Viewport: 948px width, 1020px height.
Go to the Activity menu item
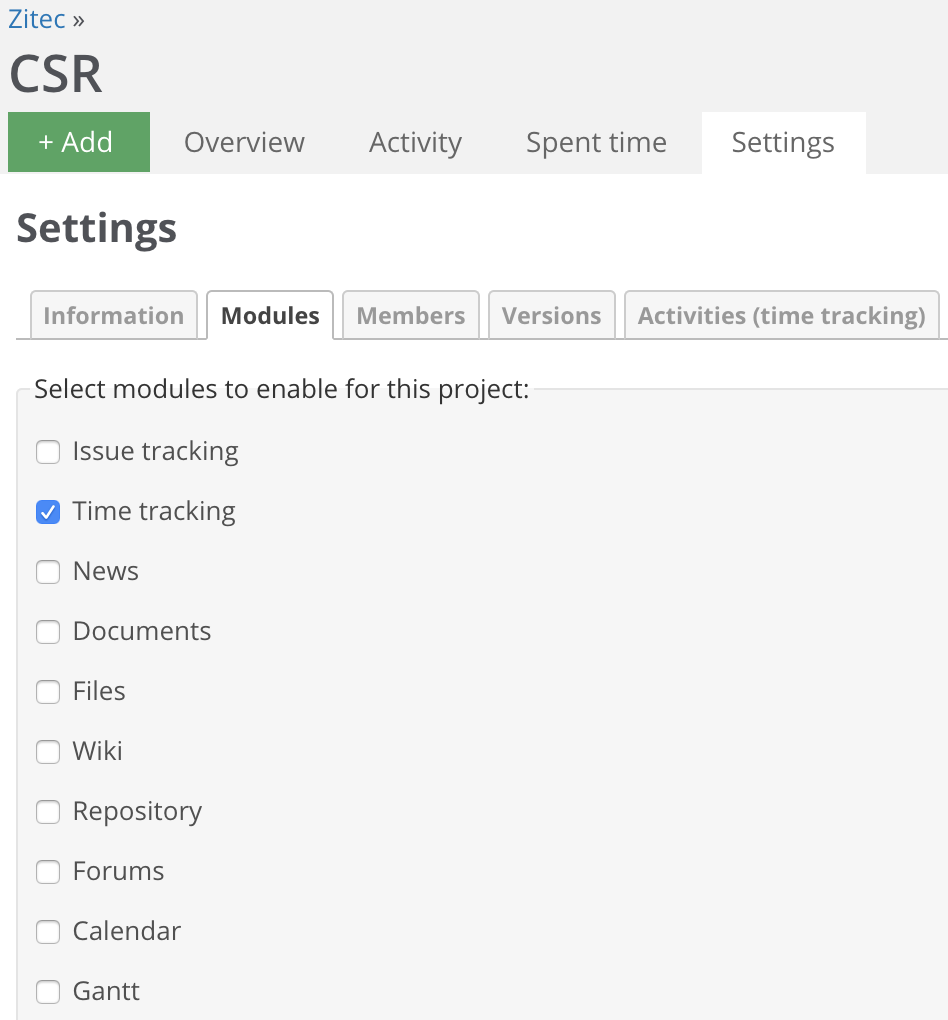click(415, 142)
